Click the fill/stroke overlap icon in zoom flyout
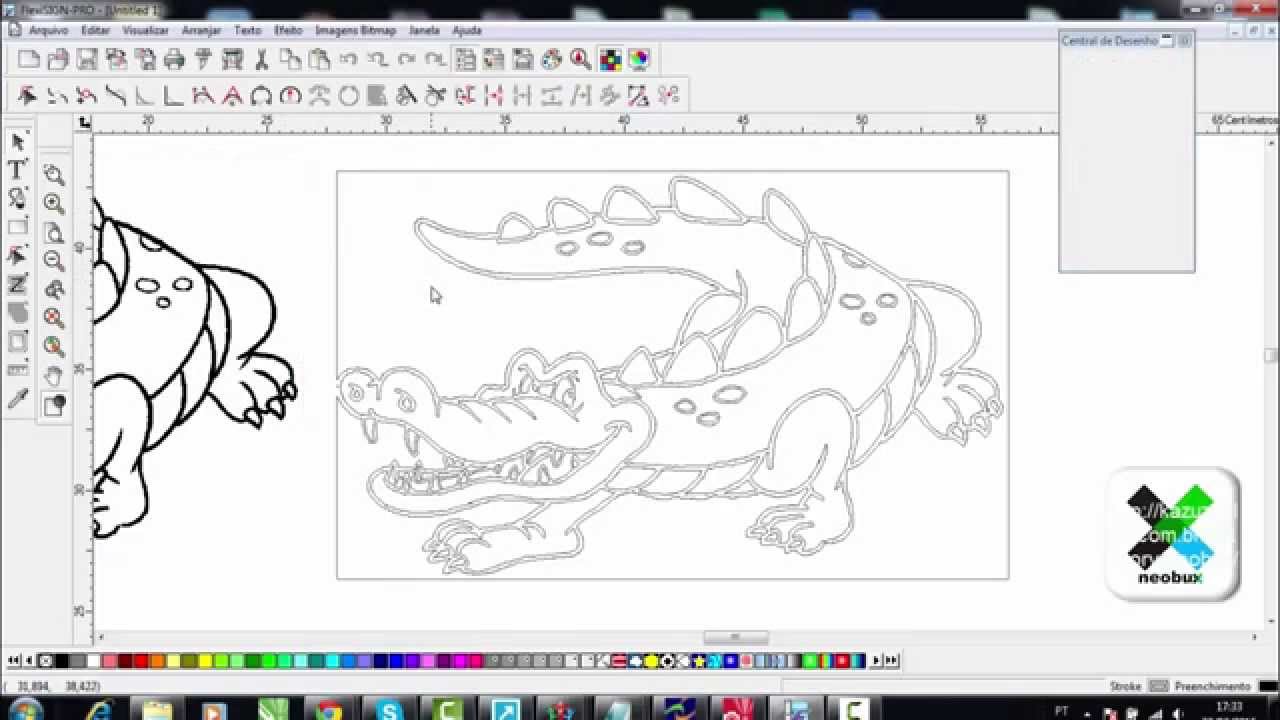 coord(54,405)
